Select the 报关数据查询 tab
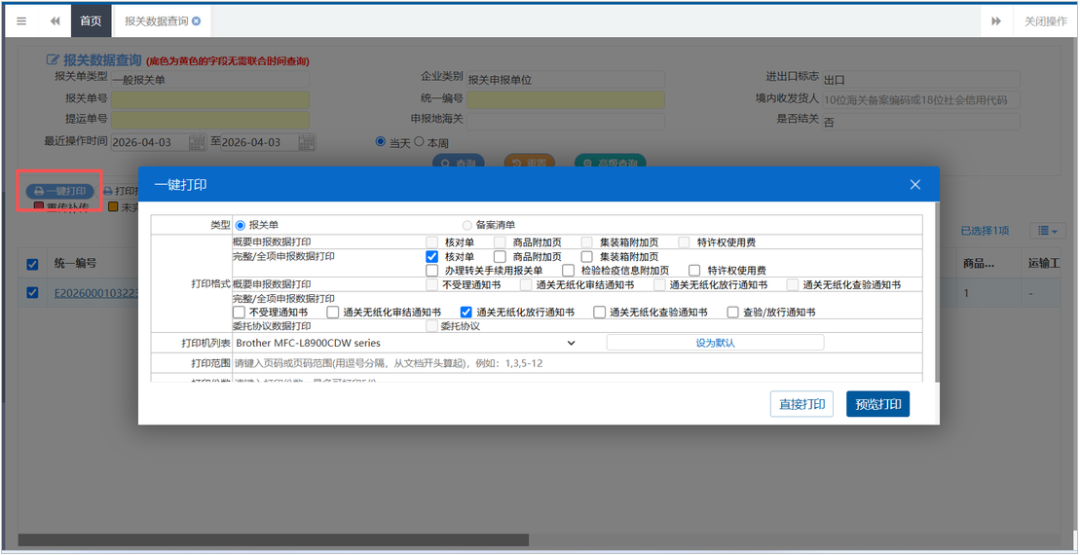The image size is (1080, 555). click(156, 21)
